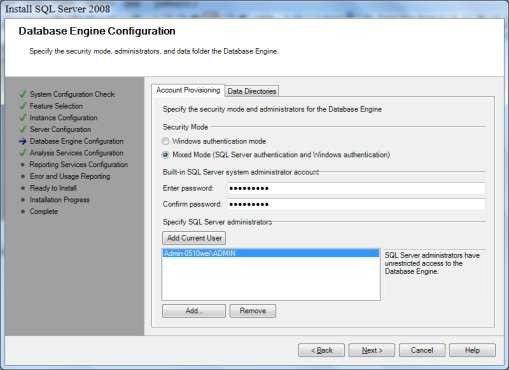Click blue arrow beside Database Engine Configuration

[x=23, y=141]
